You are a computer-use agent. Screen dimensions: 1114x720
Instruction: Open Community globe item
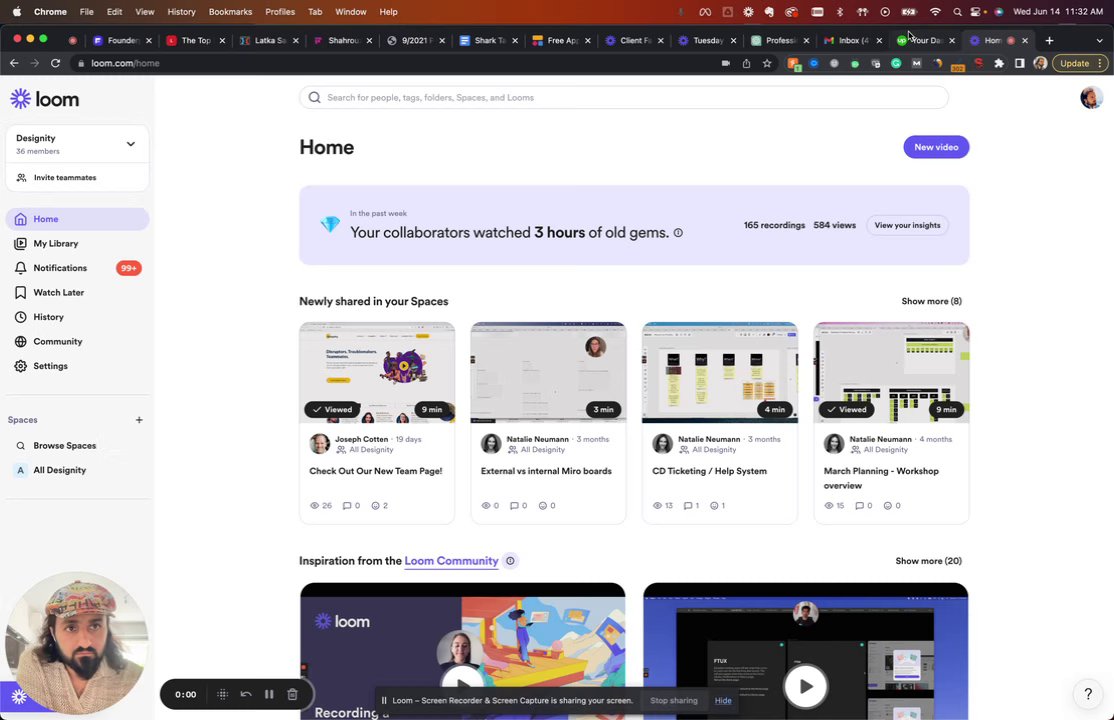[77, 341]
